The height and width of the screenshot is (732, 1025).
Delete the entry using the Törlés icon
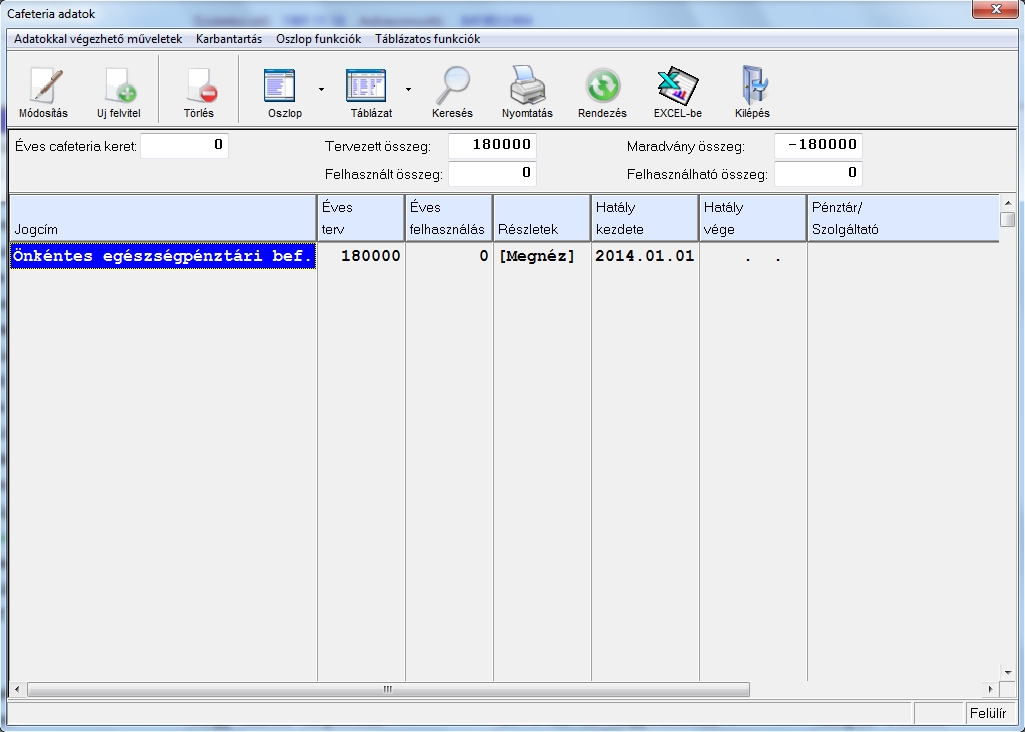(198, 88)
